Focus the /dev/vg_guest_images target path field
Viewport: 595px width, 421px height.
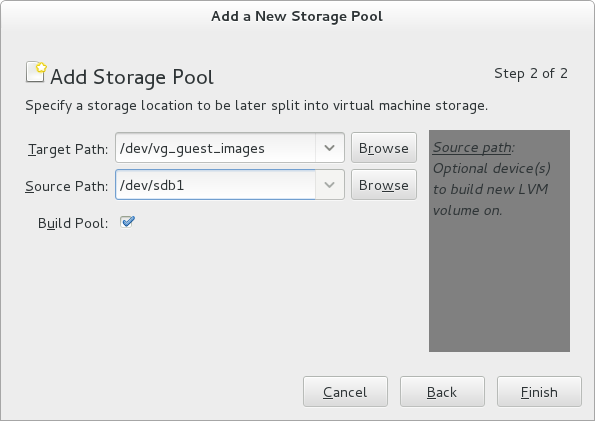pos(216,148)
